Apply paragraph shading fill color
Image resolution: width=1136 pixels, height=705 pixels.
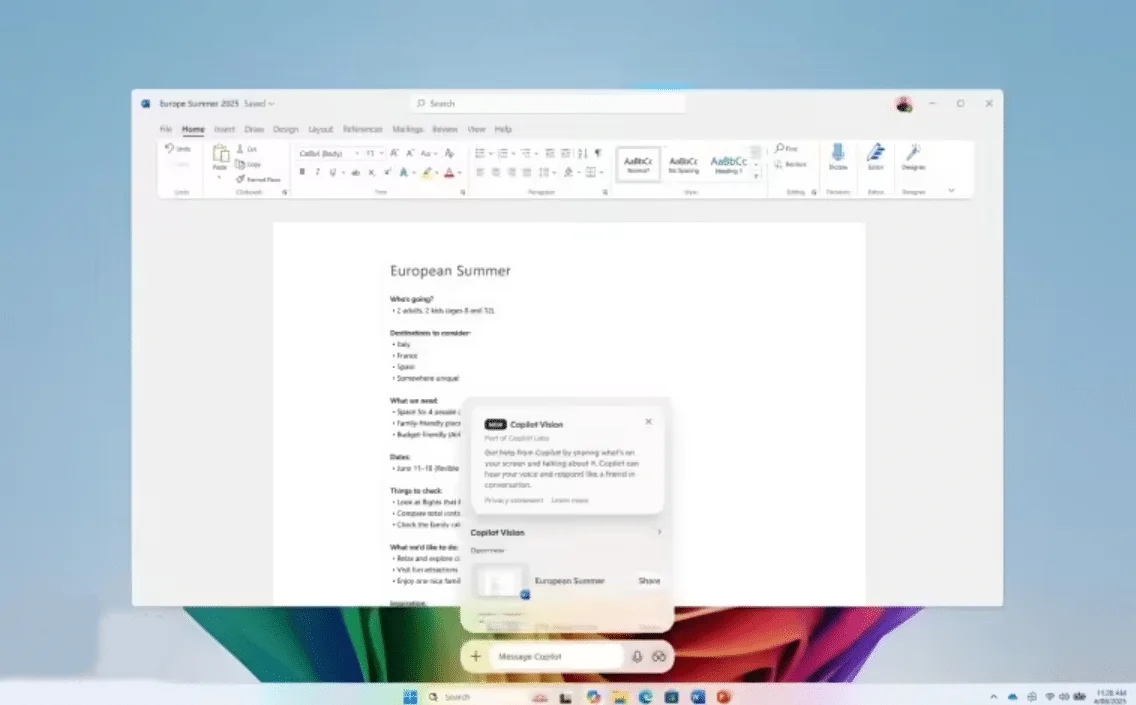tap(569, 172)
